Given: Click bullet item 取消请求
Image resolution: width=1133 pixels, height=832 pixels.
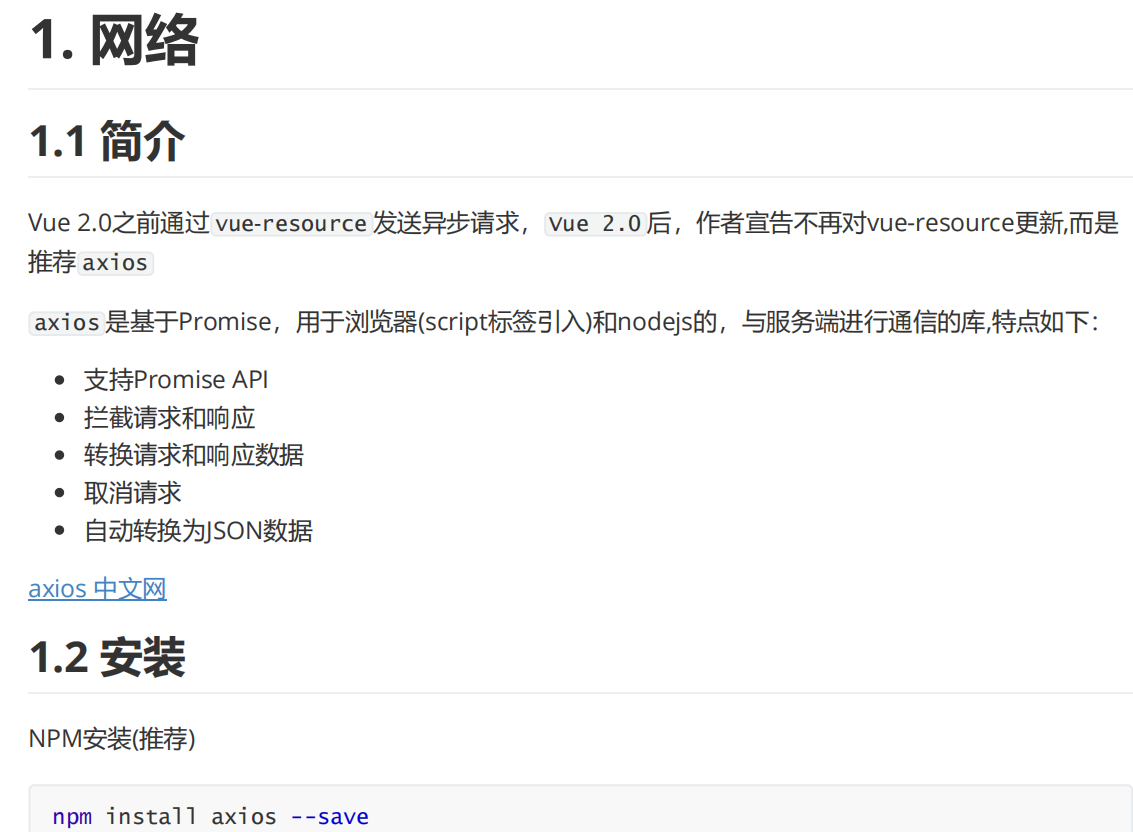Looking at the screenshot, I should pos(132,493).
